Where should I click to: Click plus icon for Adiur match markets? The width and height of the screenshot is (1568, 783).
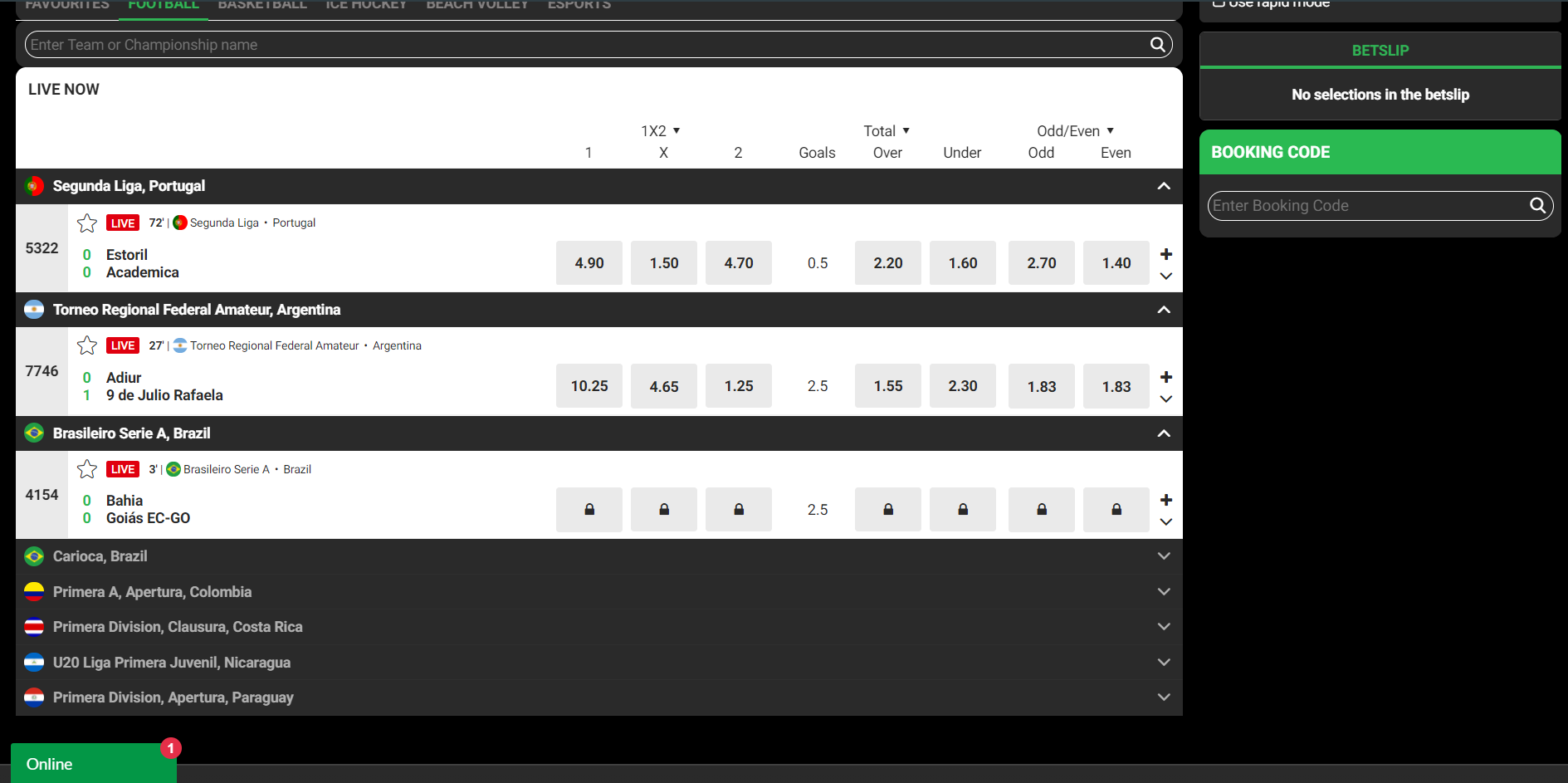1165,377
